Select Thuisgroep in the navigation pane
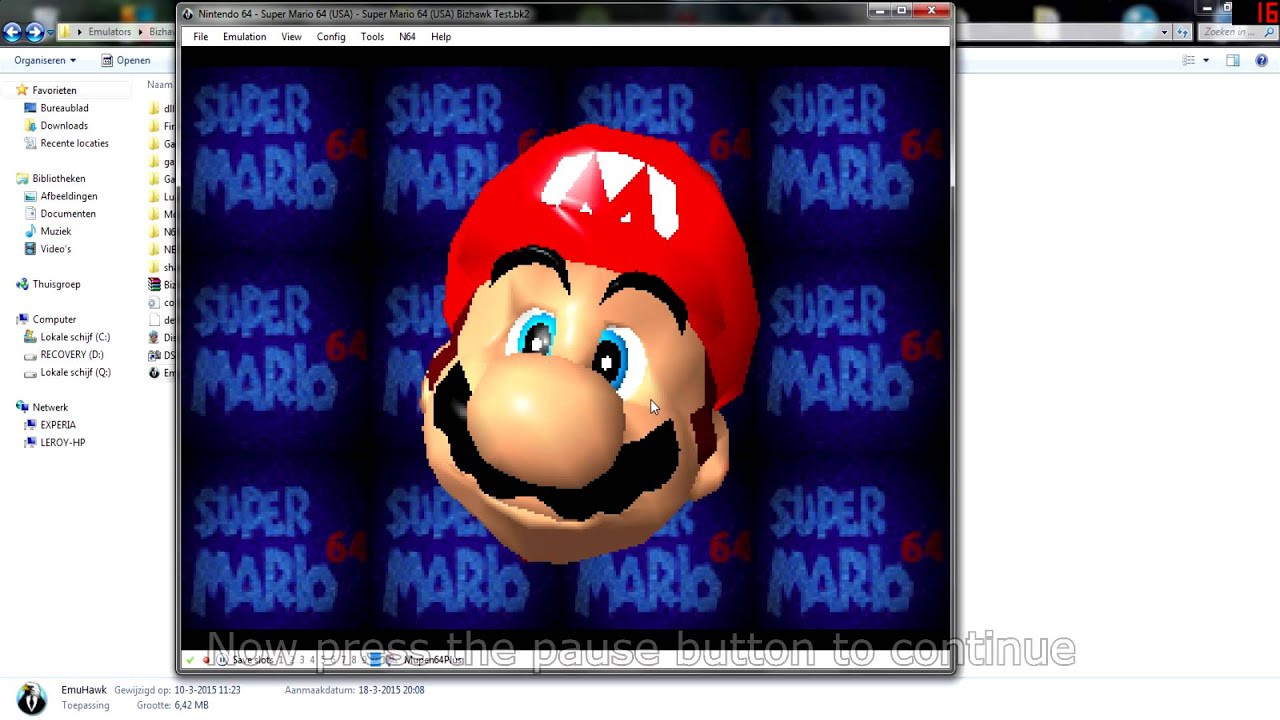1280x720 pixels. [x=56, y=285]
